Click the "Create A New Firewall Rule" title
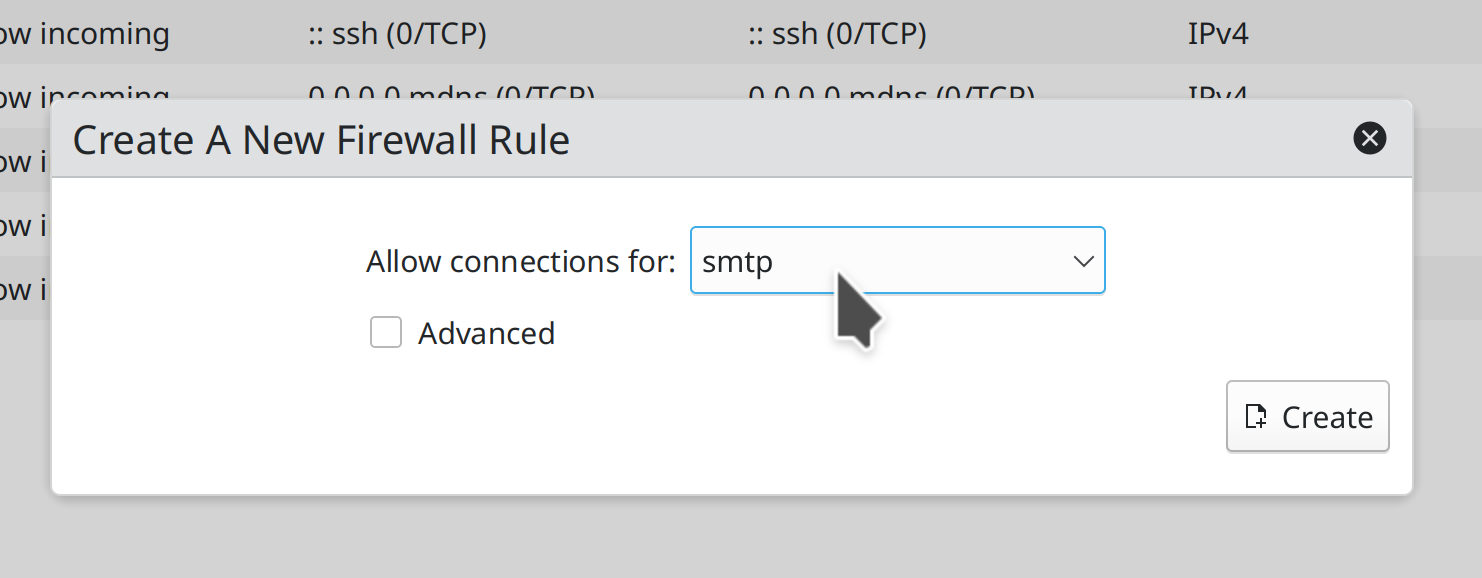Viewport: 1482px width, 578px height. (321, 140)
